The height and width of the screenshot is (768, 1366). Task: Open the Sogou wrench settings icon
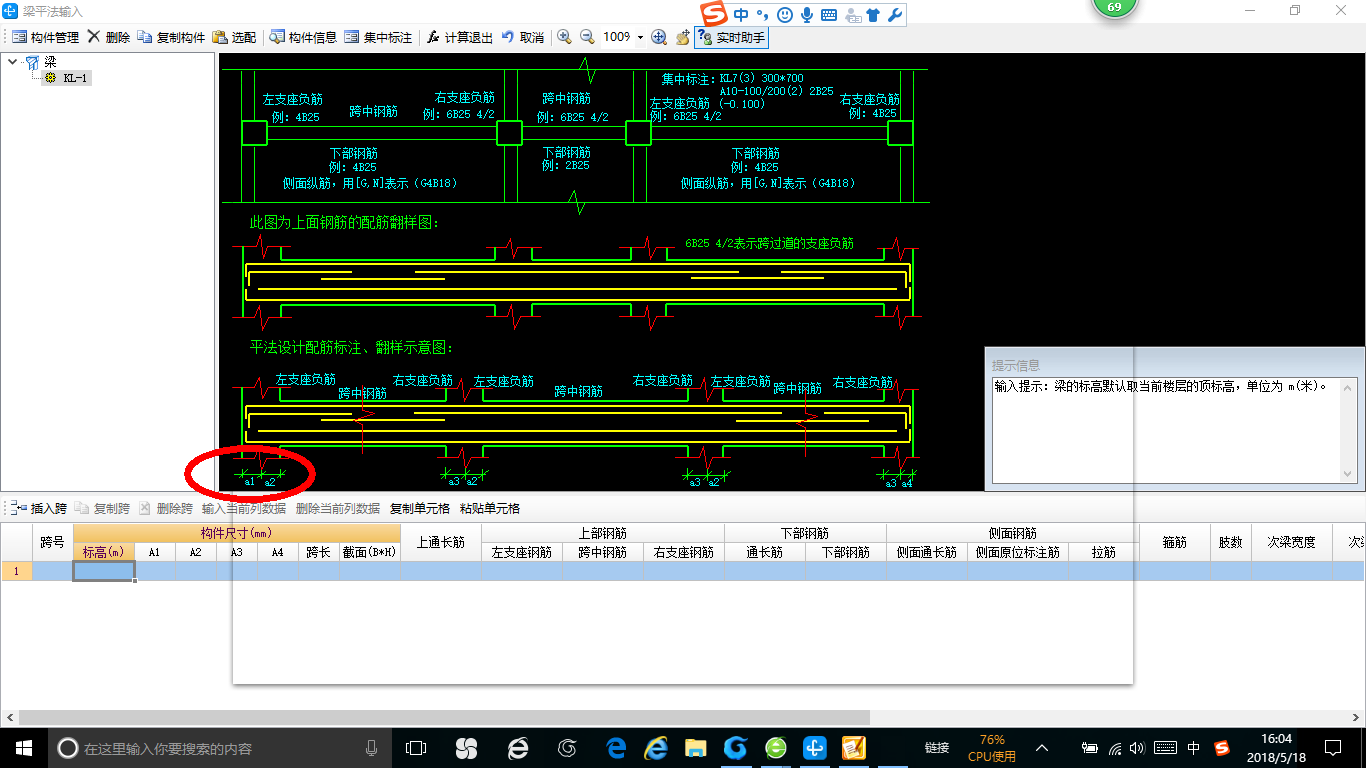(895, 15)
